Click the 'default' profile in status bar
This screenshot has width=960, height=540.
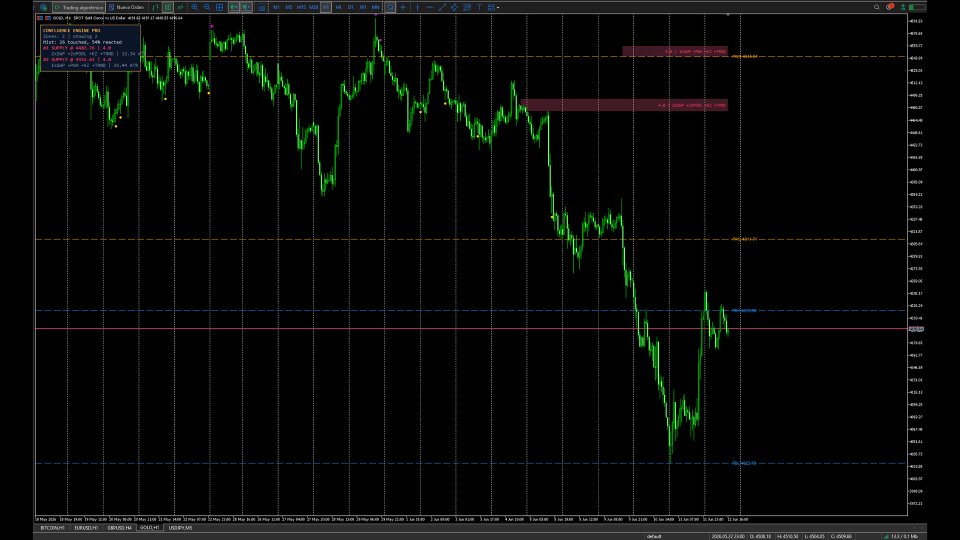point(654,536)
